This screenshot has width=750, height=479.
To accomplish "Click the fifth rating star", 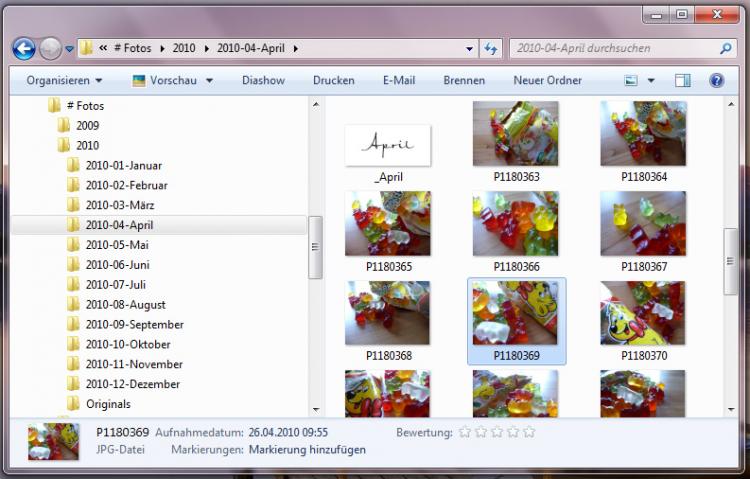I will (529, 432).
